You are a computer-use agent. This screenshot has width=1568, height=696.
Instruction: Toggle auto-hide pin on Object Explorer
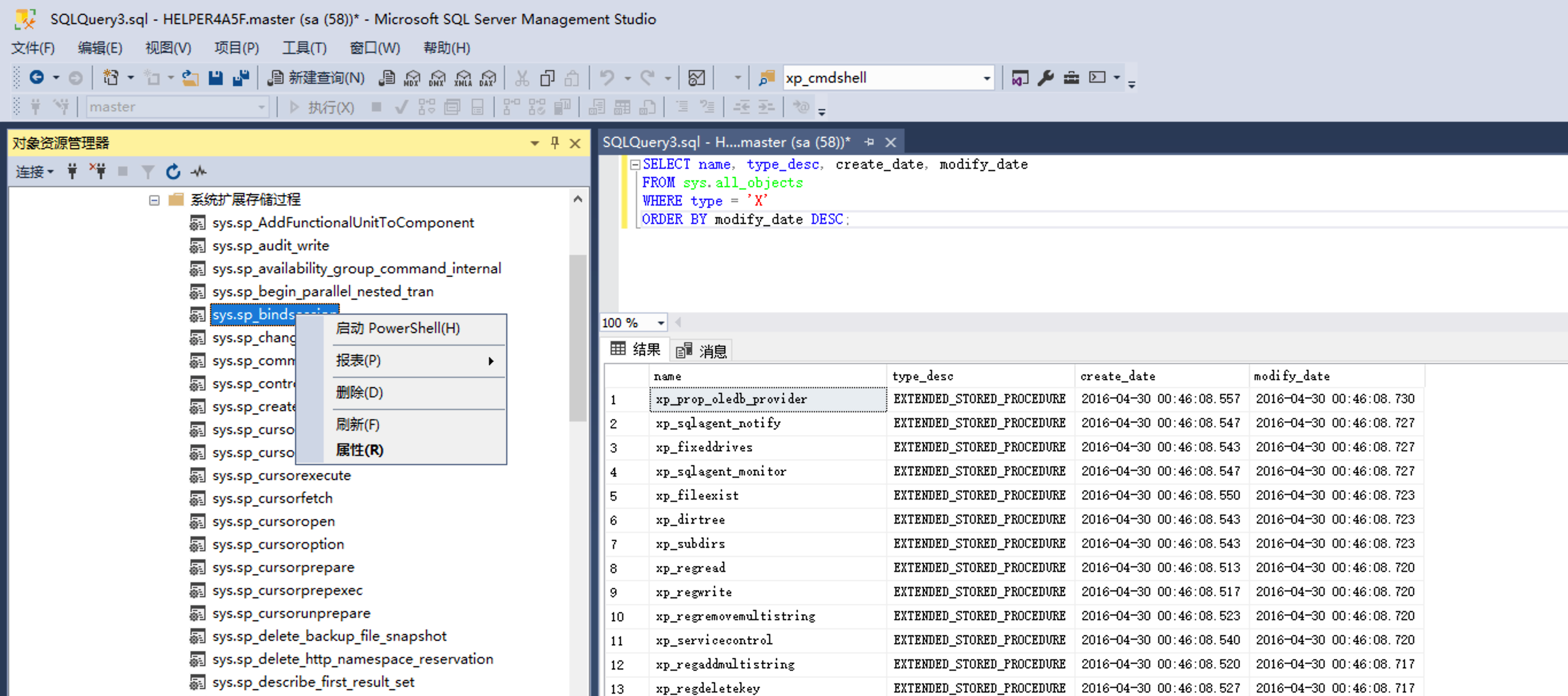point(554,143)
